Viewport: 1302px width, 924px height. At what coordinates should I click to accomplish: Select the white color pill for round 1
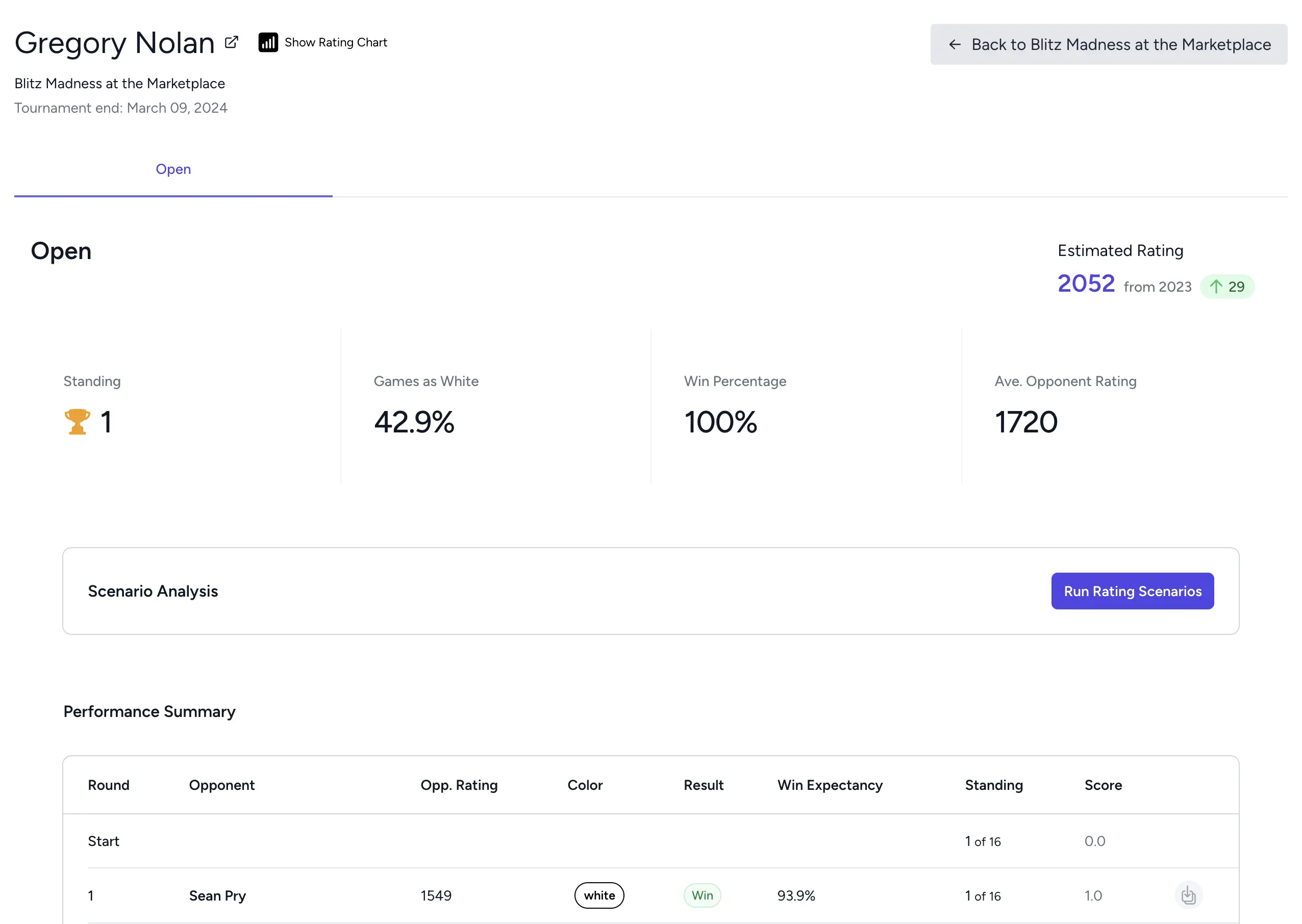[x=599, y=895]
